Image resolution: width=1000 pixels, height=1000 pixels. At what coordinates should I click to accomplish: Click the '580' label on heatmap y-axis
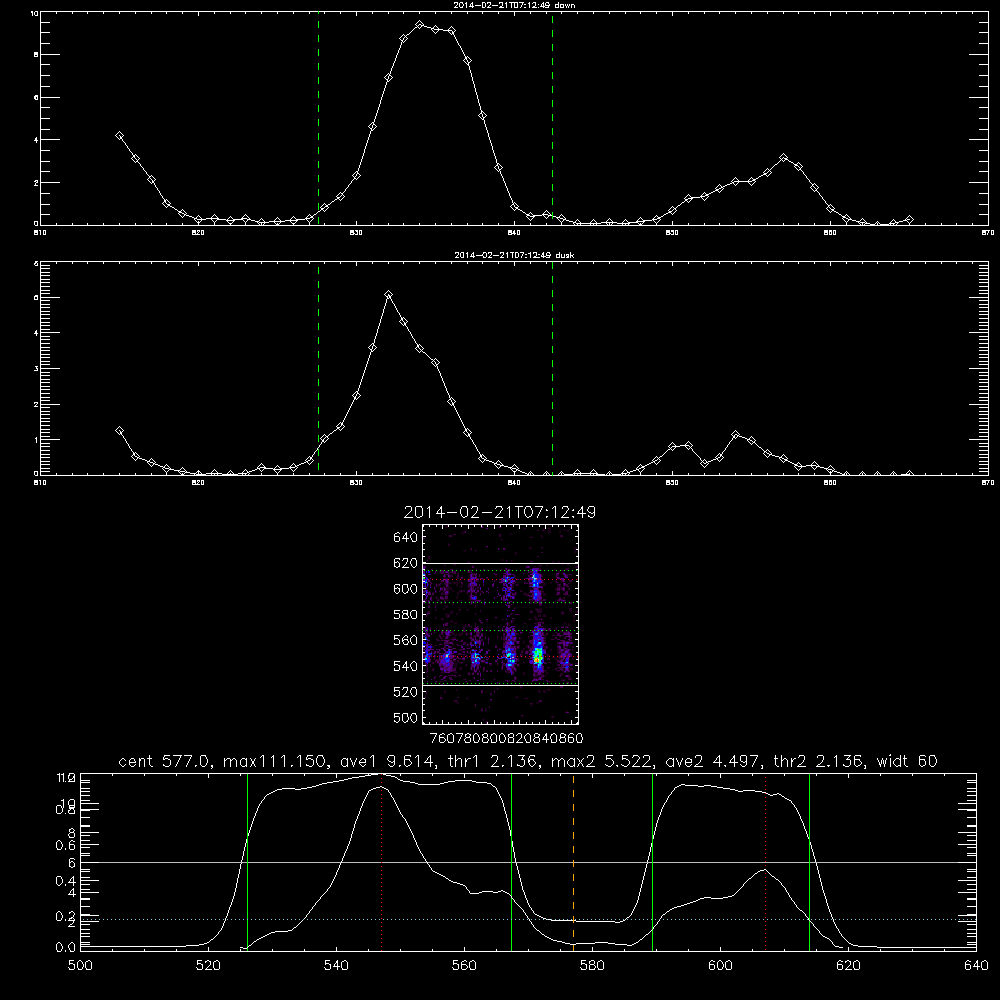[406, 615]
